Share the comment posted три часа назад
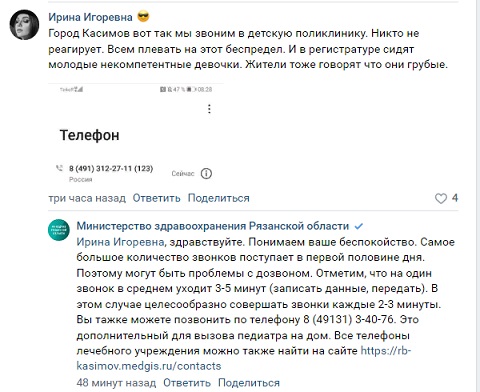Viewport: 480px width, 392px height. 218,198
